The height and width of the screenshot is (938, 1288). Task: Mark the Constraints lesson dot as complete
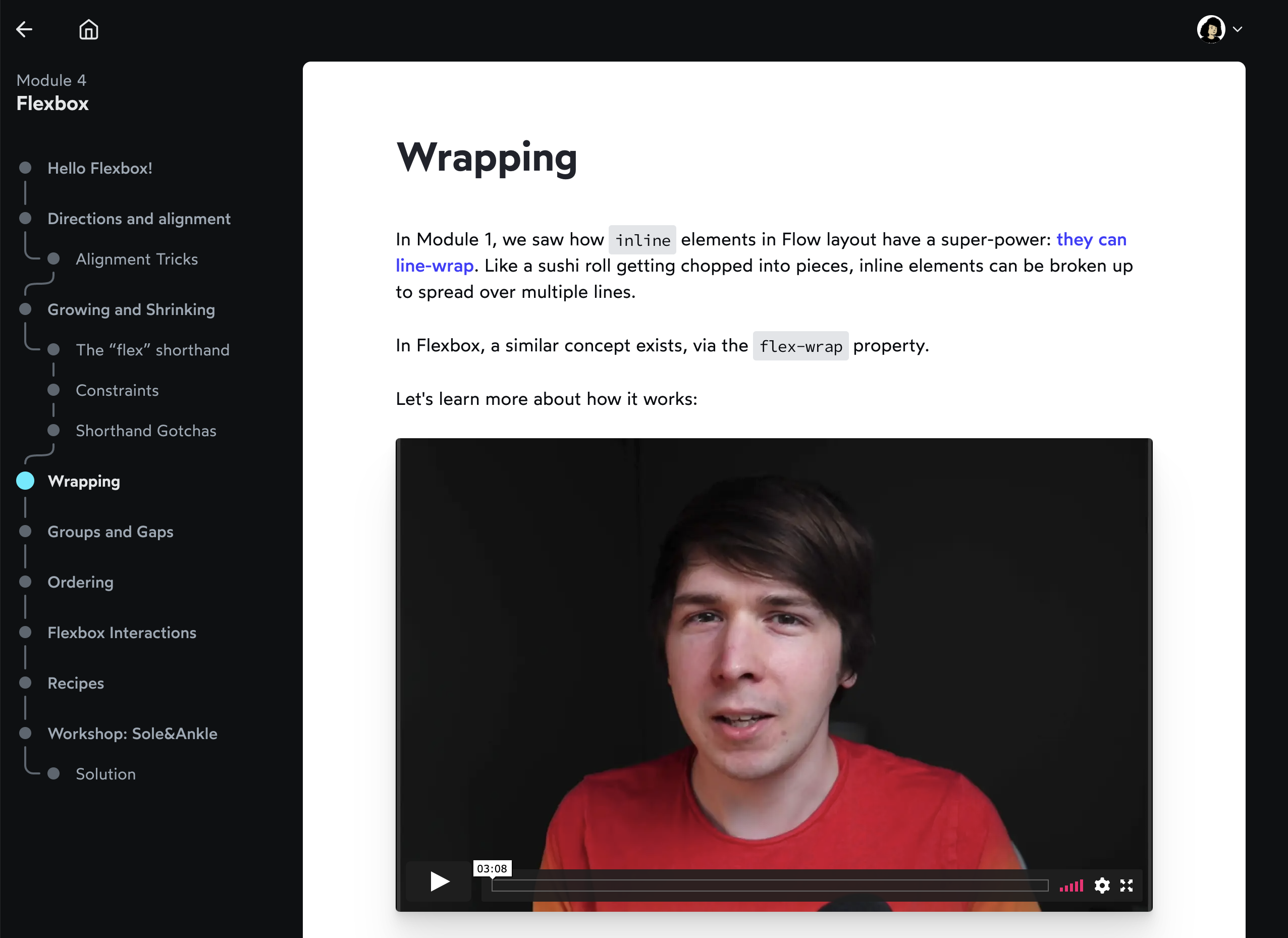point(54,390)
